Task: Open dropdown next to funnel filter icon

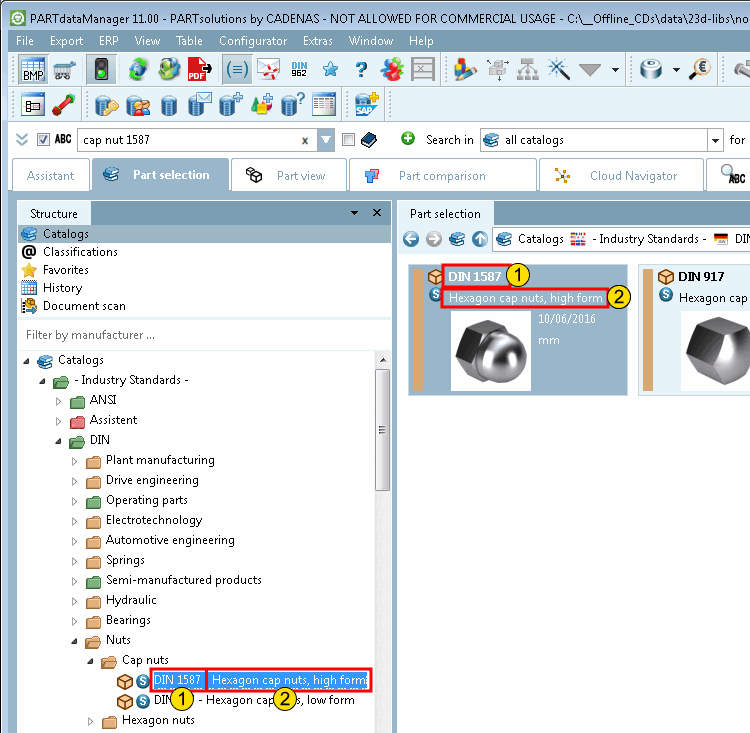Action: pyautogui.click(x=615, y=70)
